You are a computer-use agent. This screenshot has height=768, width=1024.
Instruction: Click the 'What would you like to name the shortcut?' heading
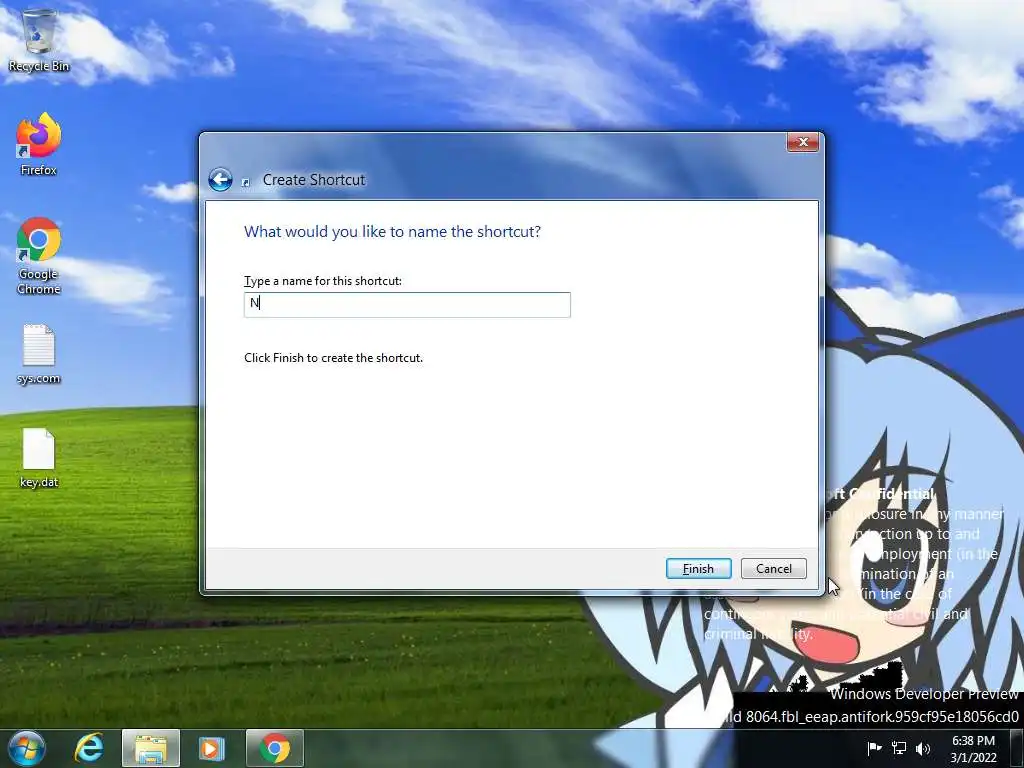click(x=392, y=232)
